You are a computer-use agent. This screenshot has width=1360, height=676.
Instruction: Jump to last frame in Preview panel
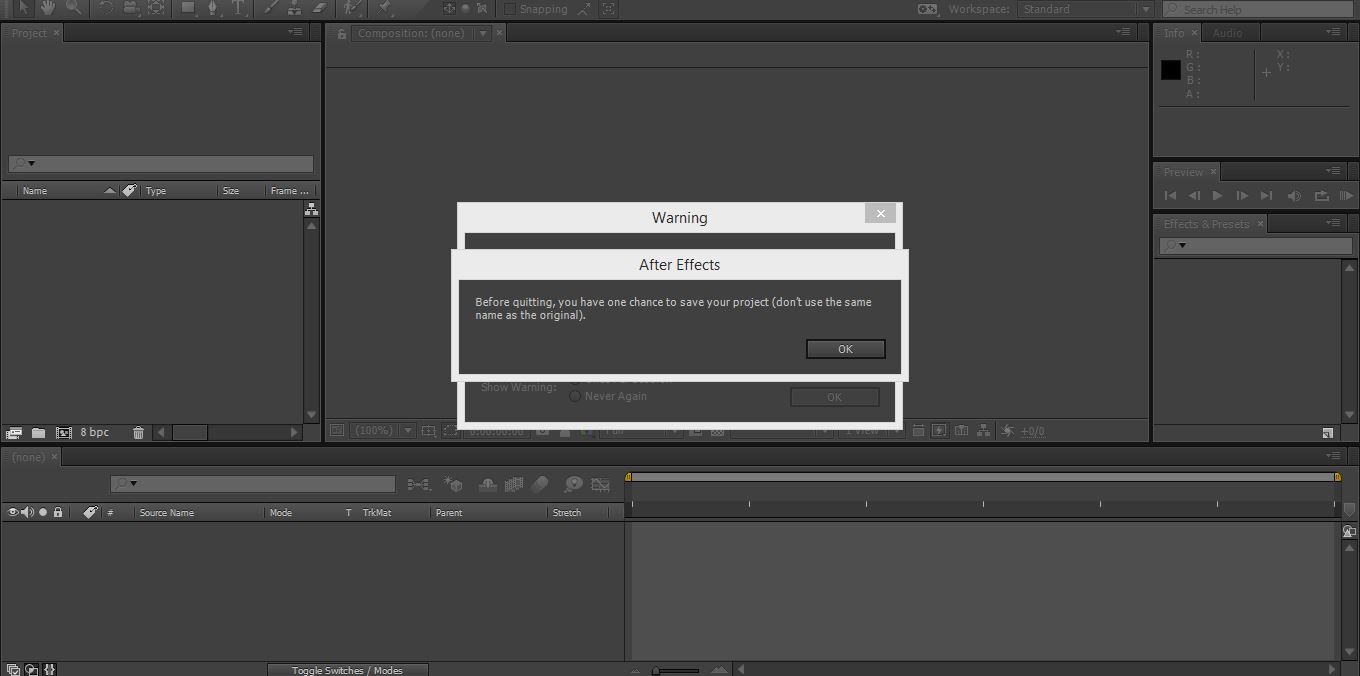click(x=1266, y=196)
